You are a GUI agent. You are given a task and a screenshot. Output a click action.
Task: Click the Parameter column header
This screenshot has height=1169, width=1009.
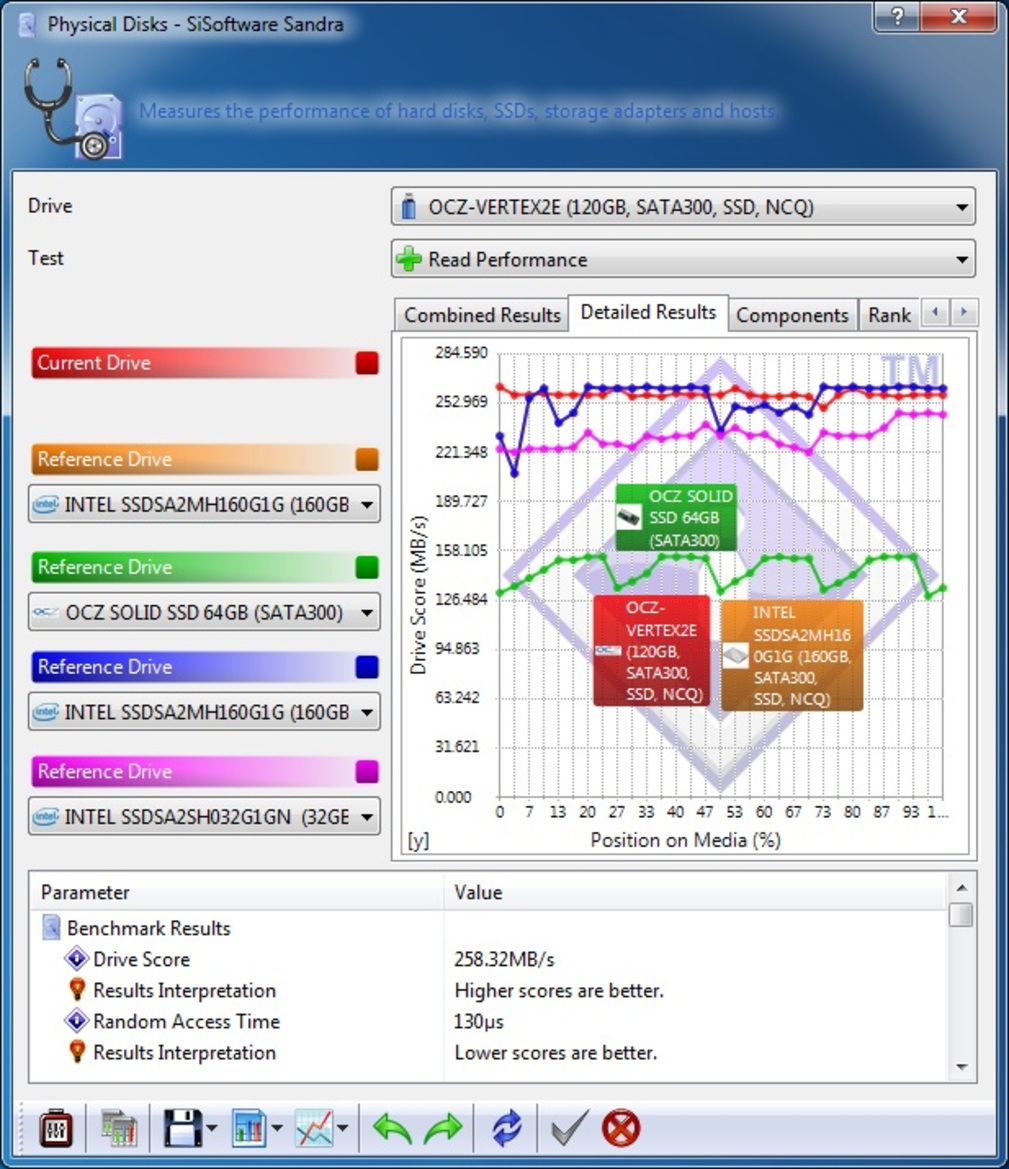click(x=237, y=892)
